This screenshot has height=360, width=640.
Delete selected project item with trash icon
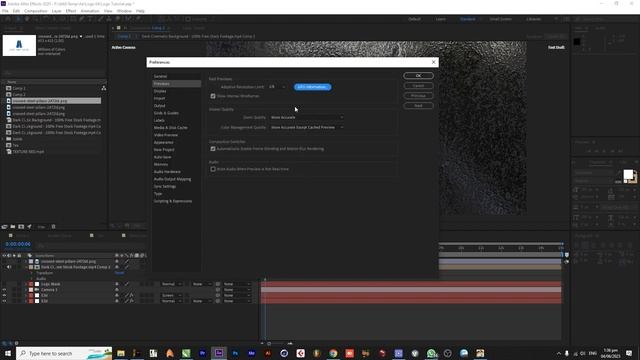[53, 227]
